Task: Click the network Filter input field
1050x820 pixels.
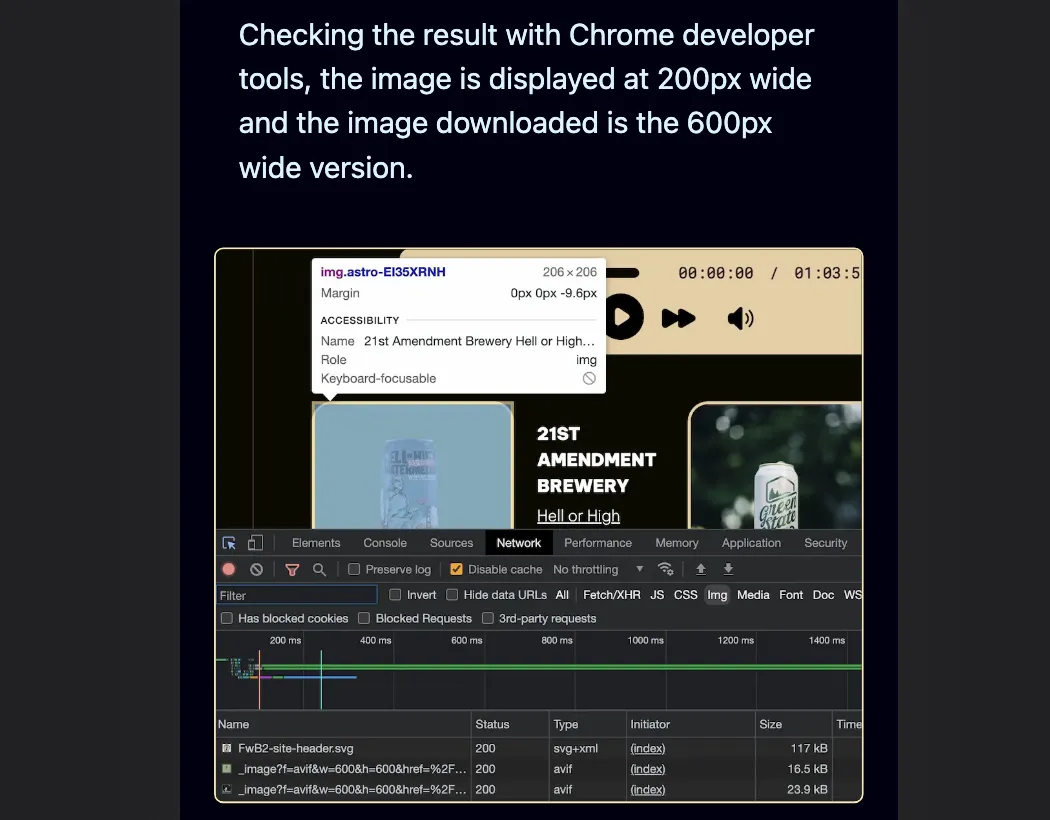Action: 295,594
